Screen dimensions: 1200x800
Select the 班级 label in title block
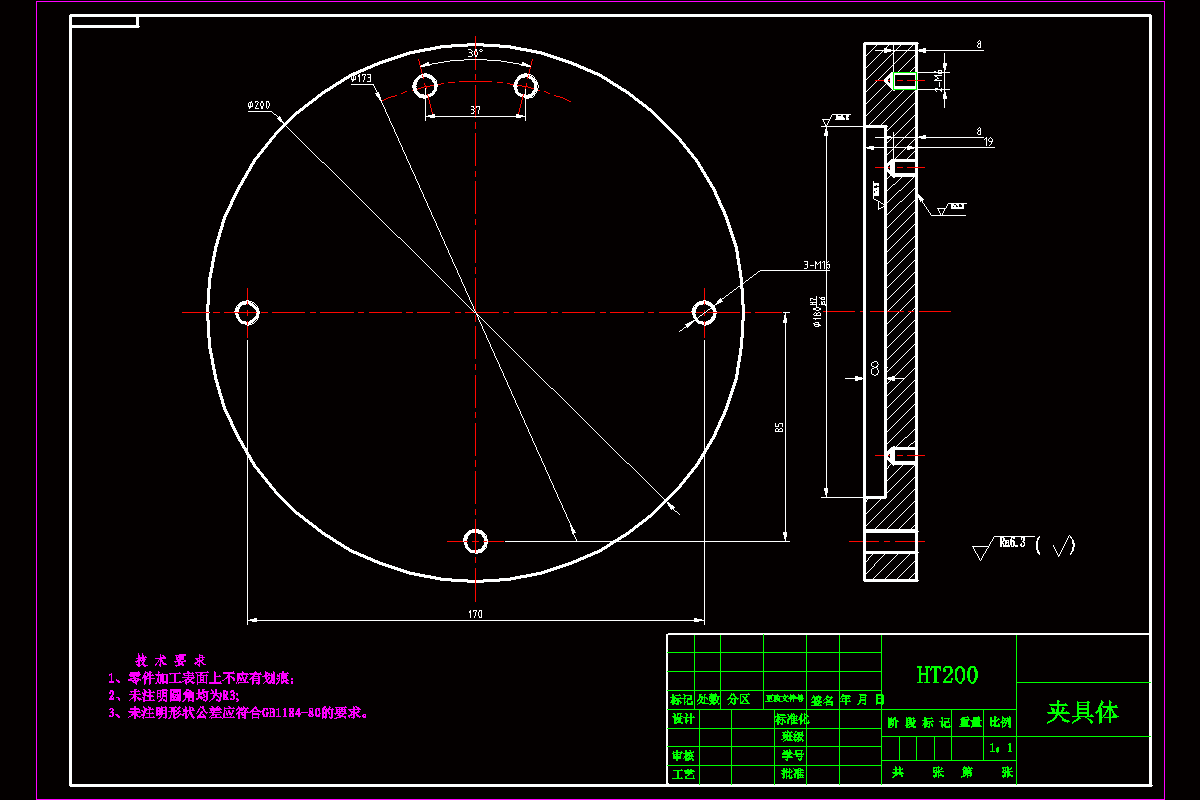coord(792,737)
